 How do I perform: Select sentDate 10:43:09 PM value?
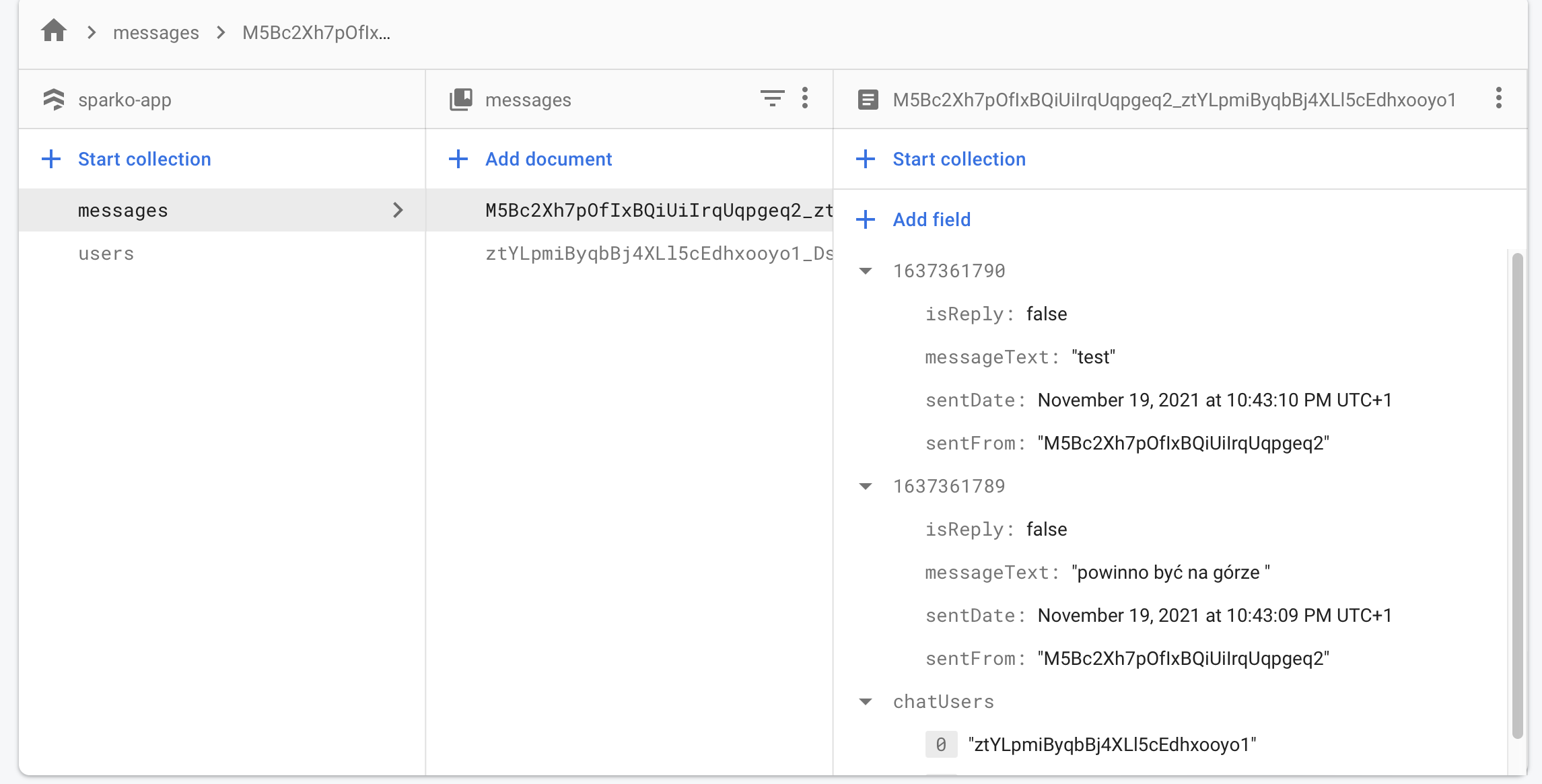[x=1214, y=615]
